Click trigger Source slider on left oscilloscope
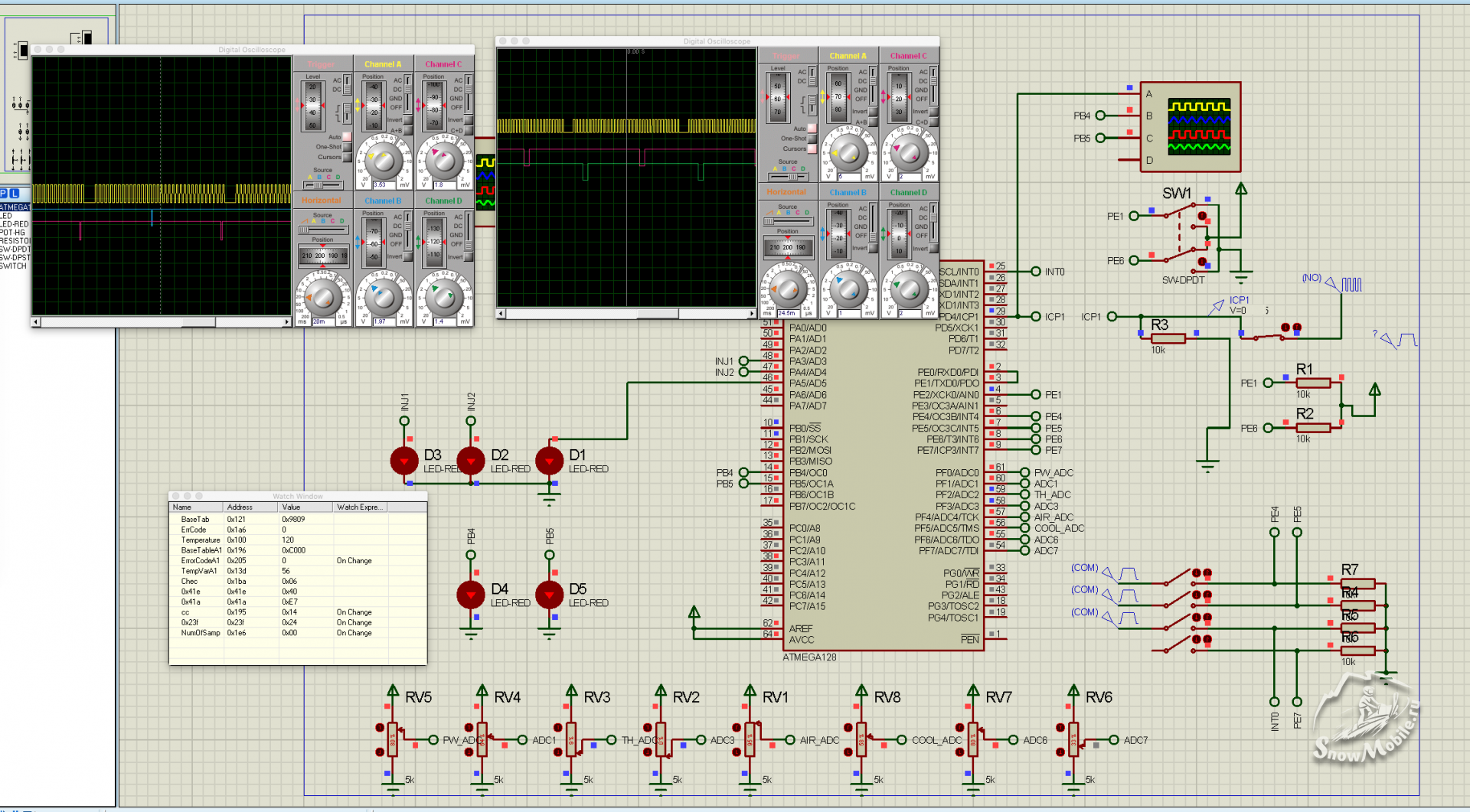 click(323, 185)
